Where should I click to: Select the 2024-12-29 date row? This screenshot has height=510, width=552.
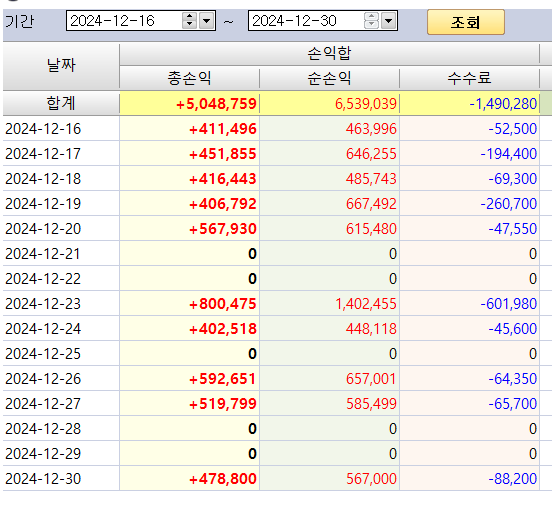pos(43,454)
